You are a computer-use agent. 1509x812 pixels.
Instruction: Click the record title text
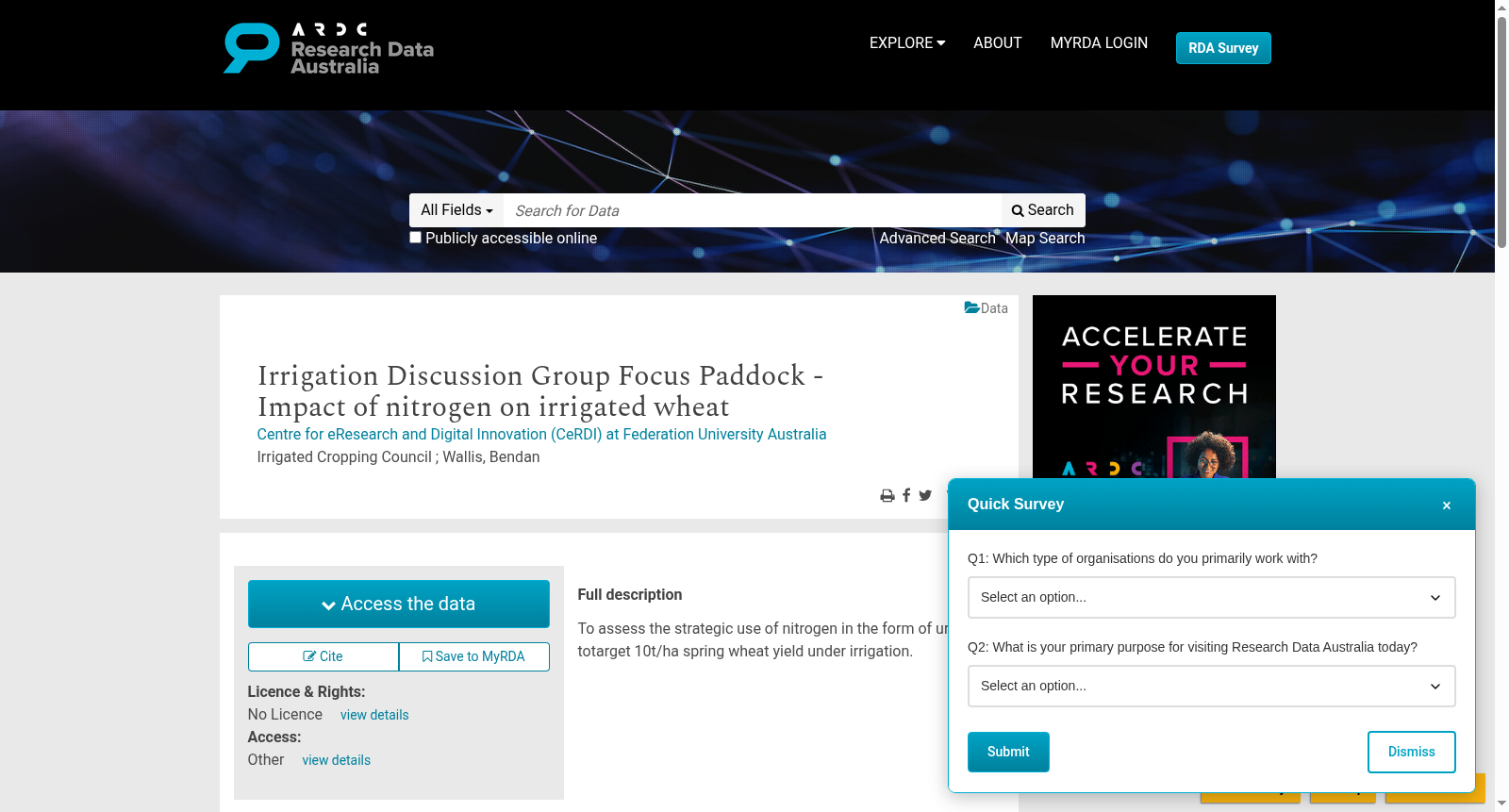click(x=540, y=390)
